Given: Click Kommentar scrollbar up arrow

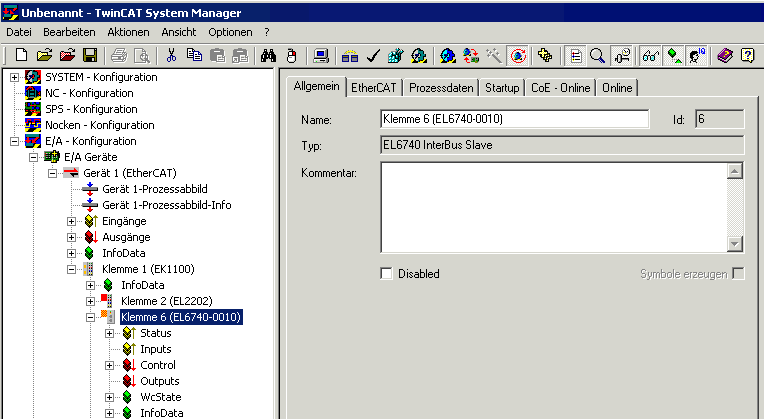Looking at the screenshot, I should 734,171.
